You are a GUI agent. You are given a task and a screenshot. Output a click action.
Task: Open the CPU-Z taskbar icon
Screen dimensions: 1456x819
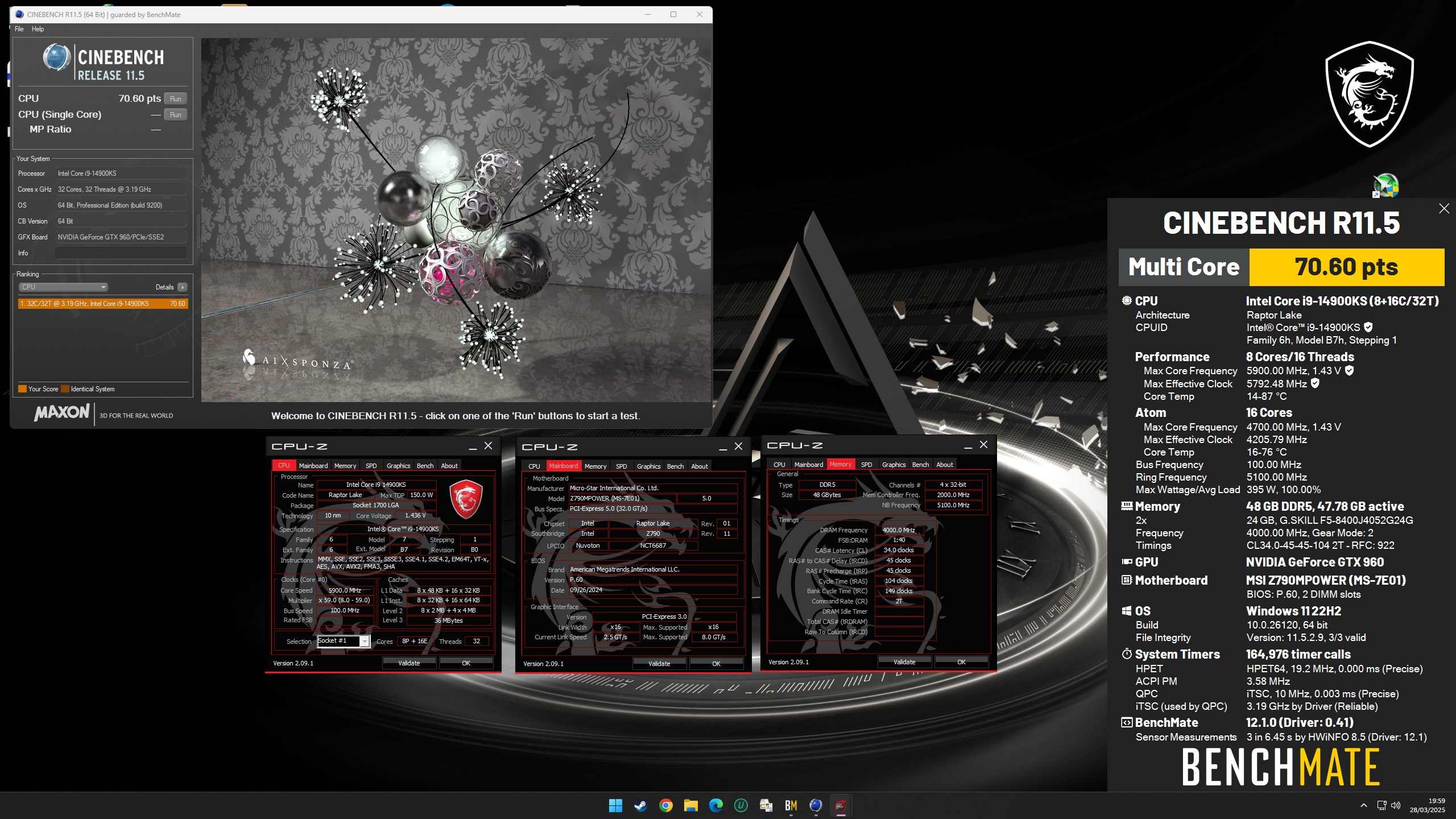tap(841, 805)
